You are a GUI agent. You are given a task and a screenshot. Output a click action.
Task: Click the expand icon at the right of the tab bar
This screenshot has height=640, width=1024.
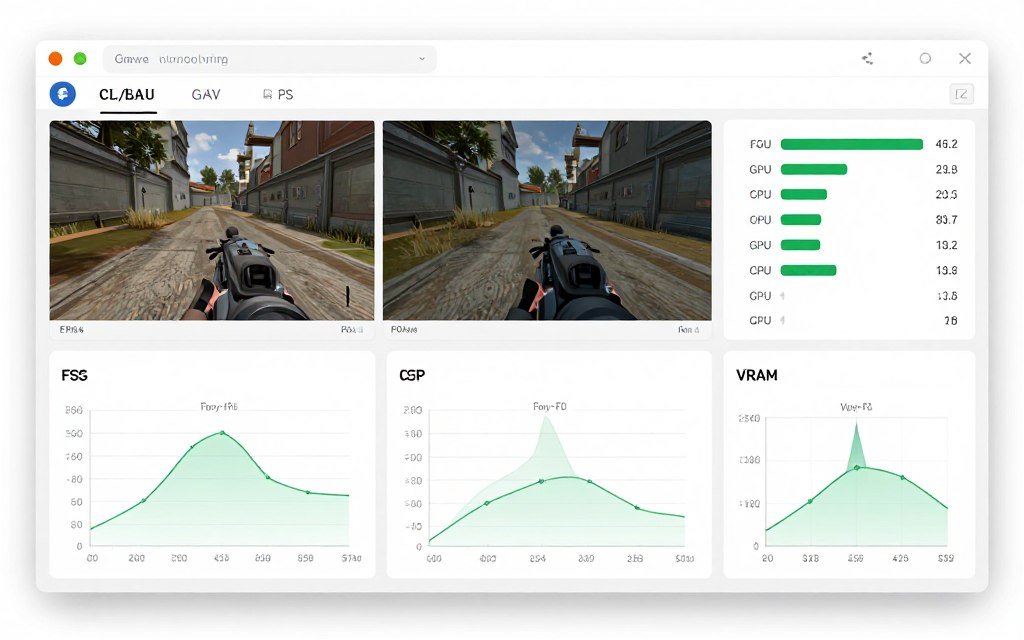(x=961, y=93)
